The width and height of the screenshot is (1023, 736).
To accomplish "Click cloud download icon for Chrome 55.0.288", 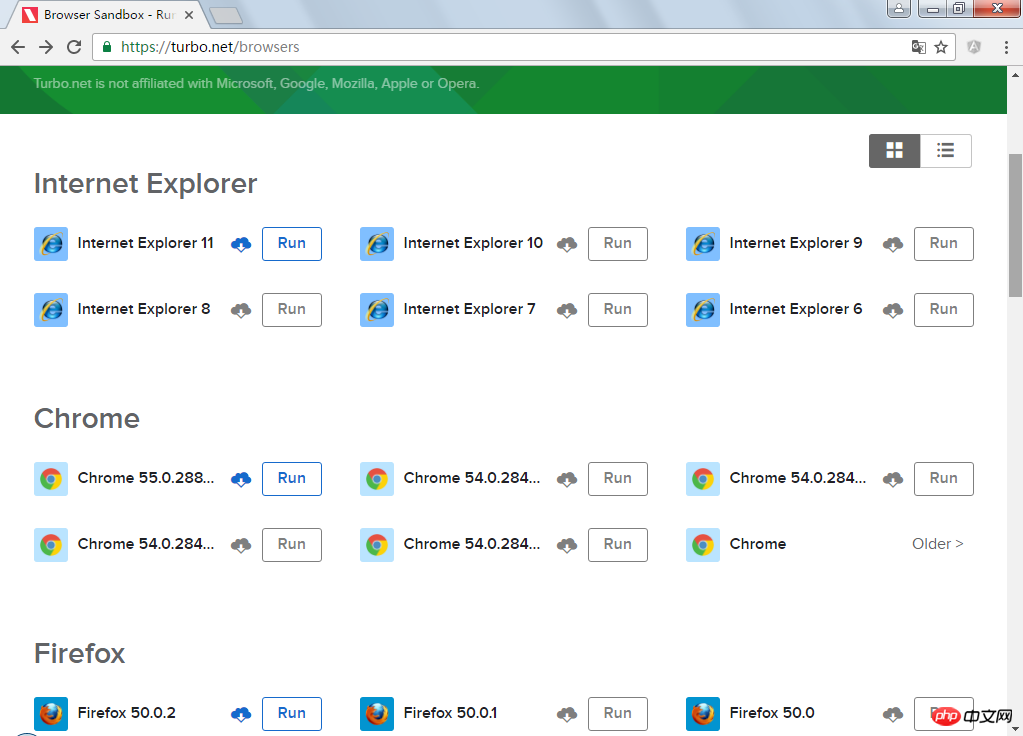I will click(241, 480).
